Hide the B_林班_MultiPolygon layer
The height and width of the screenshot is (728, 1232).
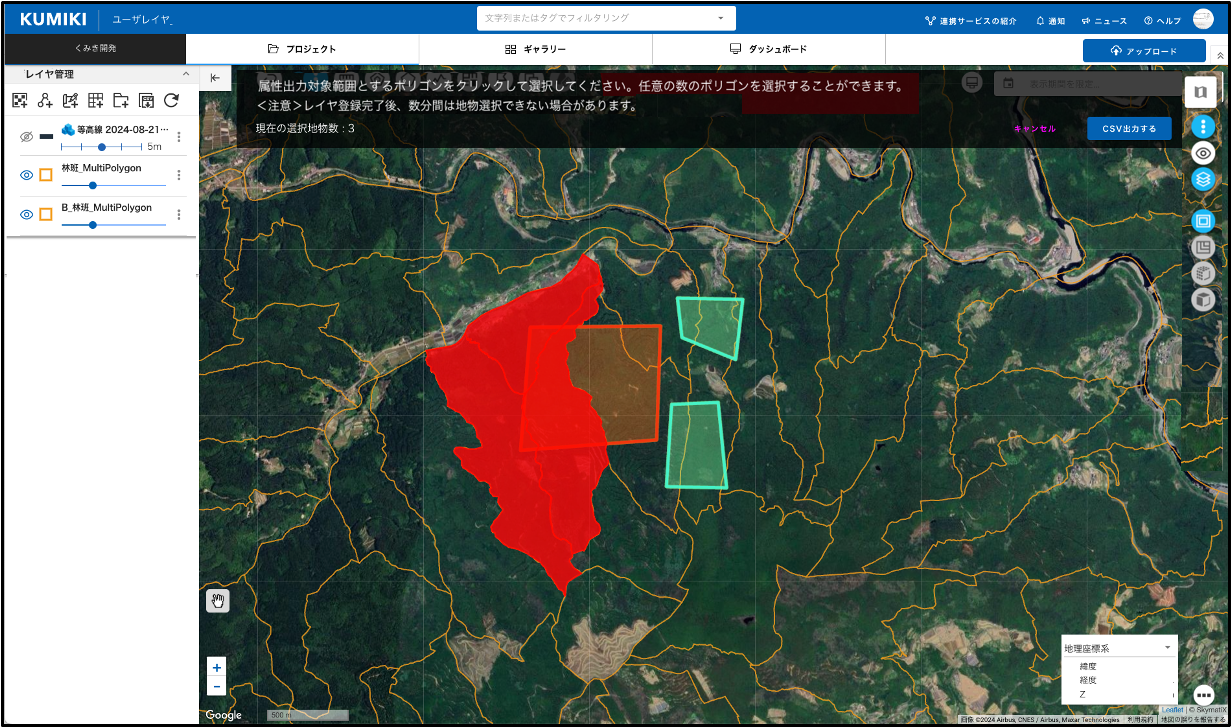click(x=27, y=214)
